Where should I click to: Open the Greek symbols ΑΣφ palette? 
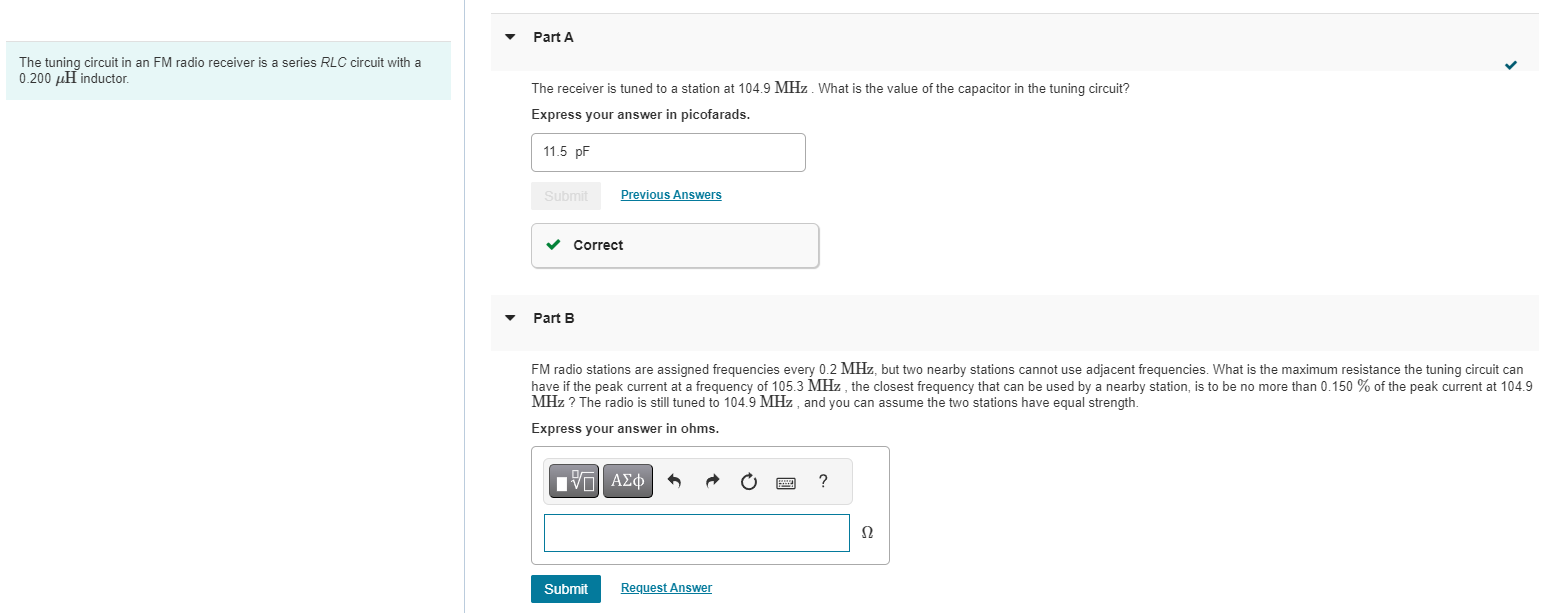click(x=627, y=482)
